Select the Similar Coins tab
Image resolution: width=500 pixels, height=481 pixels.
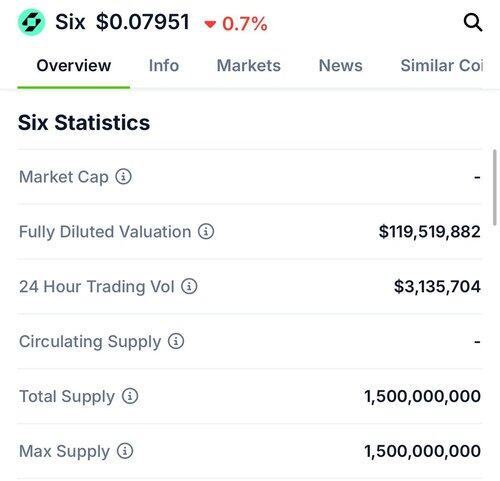tap(441, 65)
